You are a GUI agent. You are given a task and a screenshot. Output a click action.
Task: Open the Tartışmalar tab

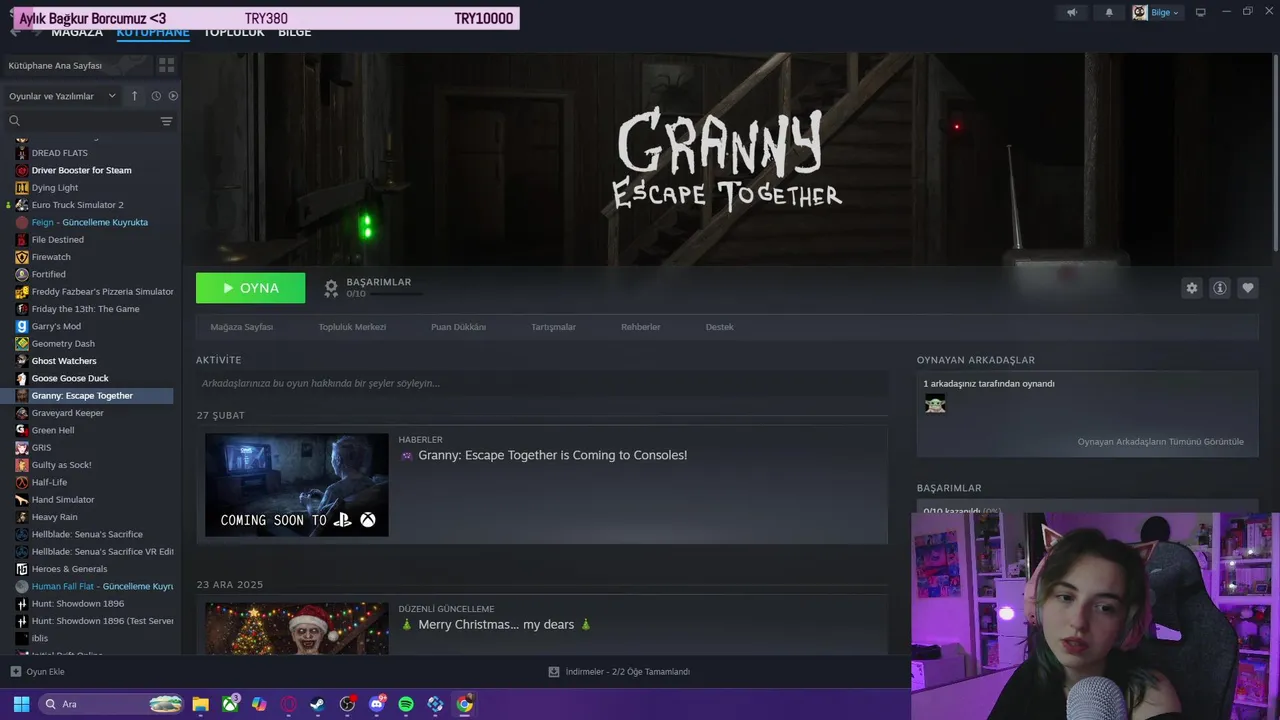click(x=553, y=327)
